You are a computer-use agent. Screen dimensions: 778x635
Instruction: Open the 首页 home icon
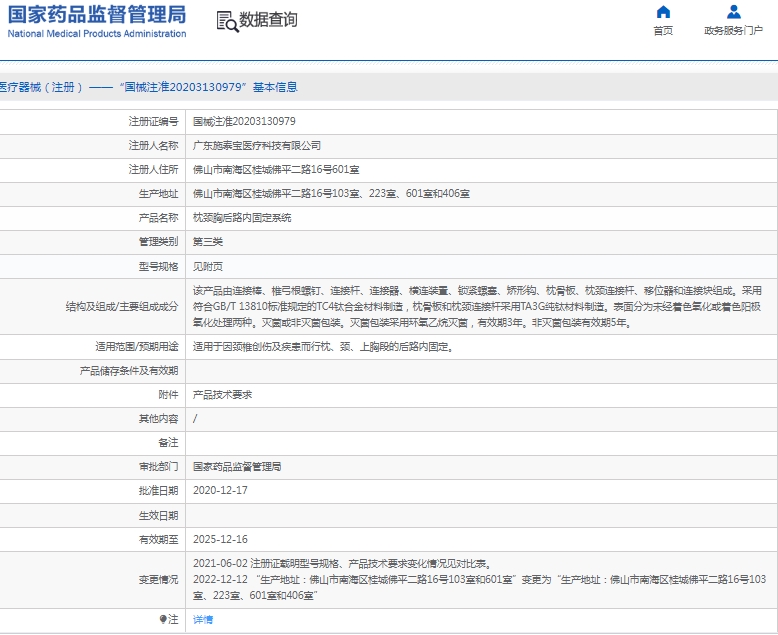tap(663, 12)
